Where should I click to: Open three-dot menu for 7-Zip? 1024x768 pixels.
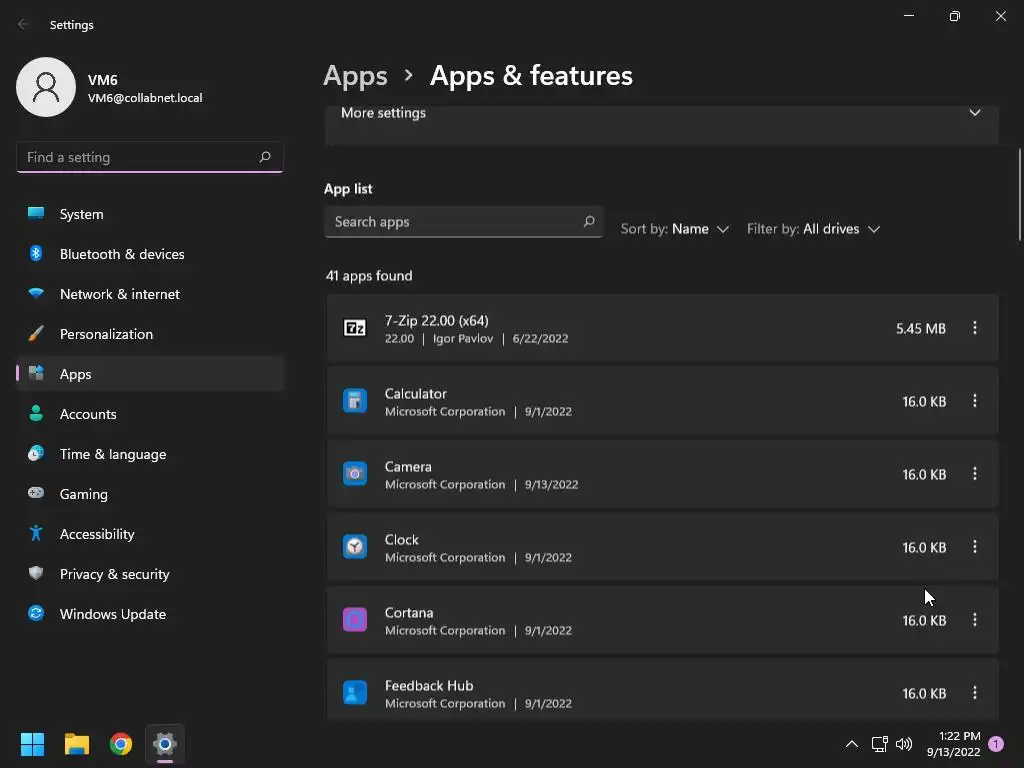tap(975, 328)
